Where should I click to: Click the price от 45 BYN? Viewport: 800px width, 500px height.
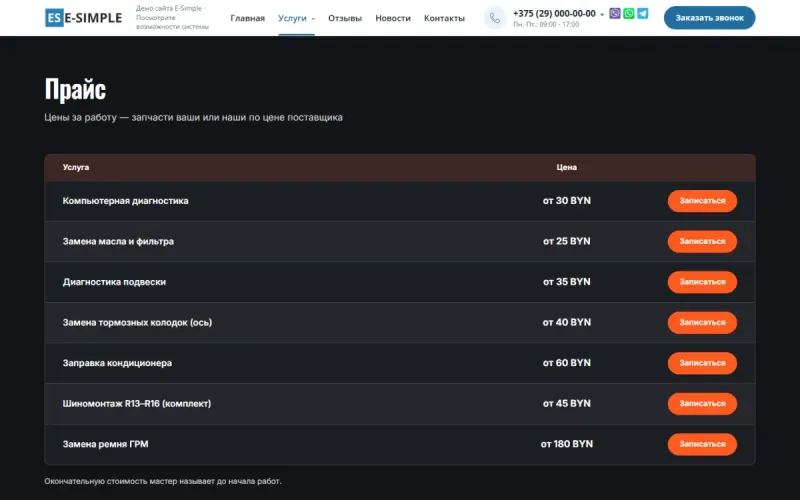[566, 404]
